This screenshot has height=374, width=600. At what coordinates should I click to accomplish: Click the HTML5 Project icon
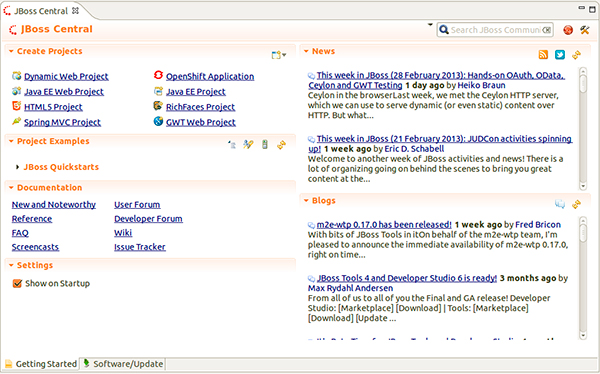coord(16,106)
